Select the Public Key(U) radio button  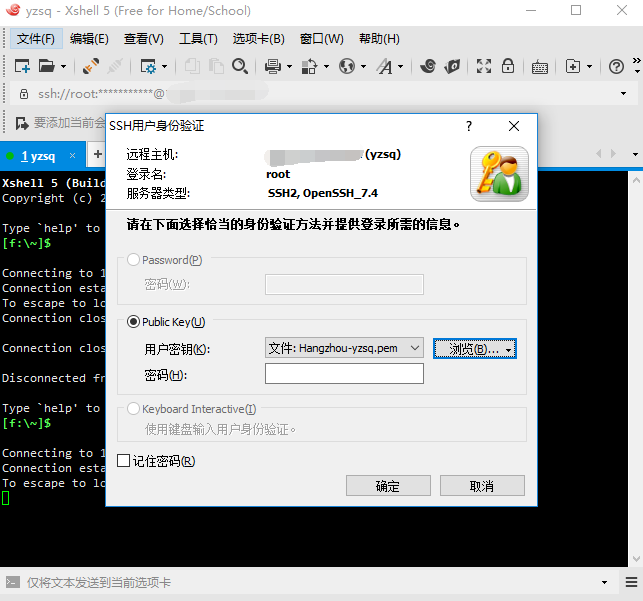(133, 321)
